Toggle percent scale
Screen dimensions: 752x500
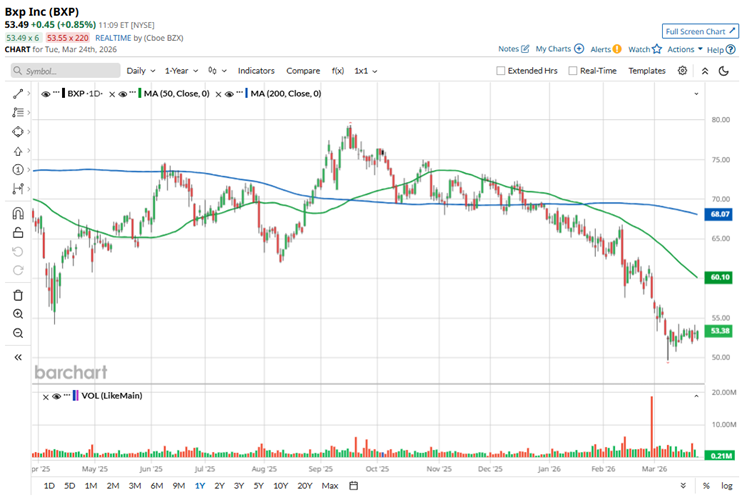coord(706,486)
